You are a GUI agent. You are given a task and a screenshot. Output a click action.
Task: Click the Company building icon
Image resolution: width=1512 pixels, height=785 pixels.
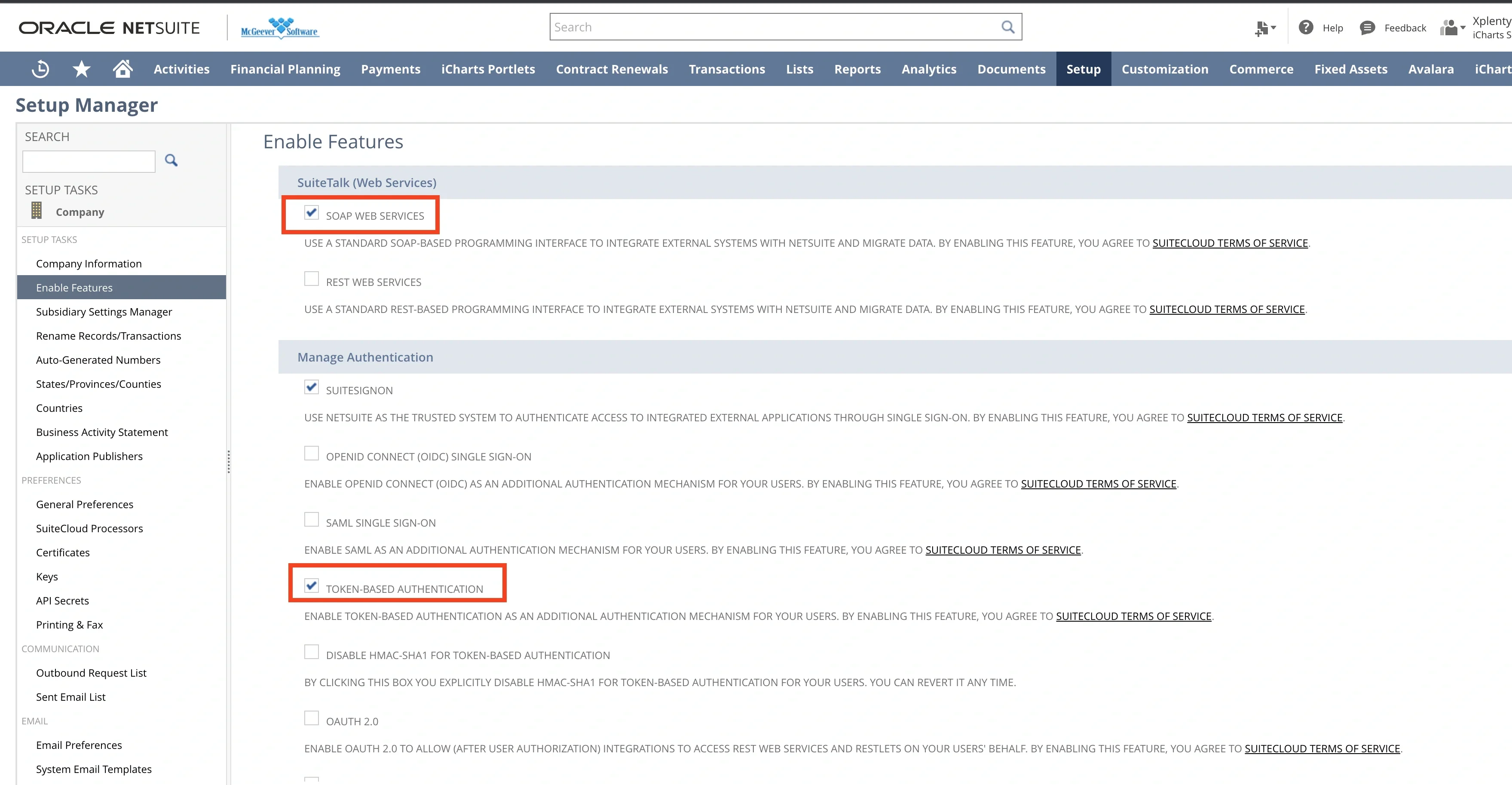(37, 211)
